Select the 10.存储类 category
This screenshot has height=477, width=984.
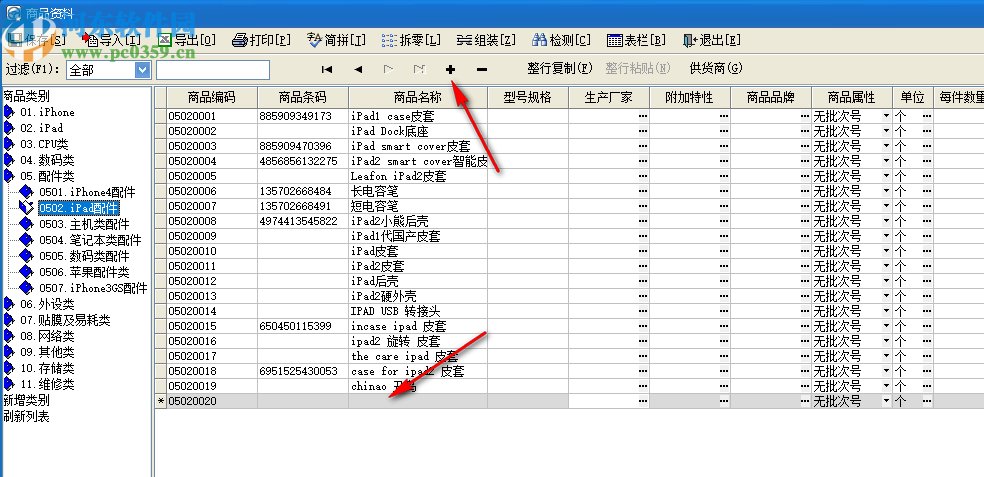point(47,368)
